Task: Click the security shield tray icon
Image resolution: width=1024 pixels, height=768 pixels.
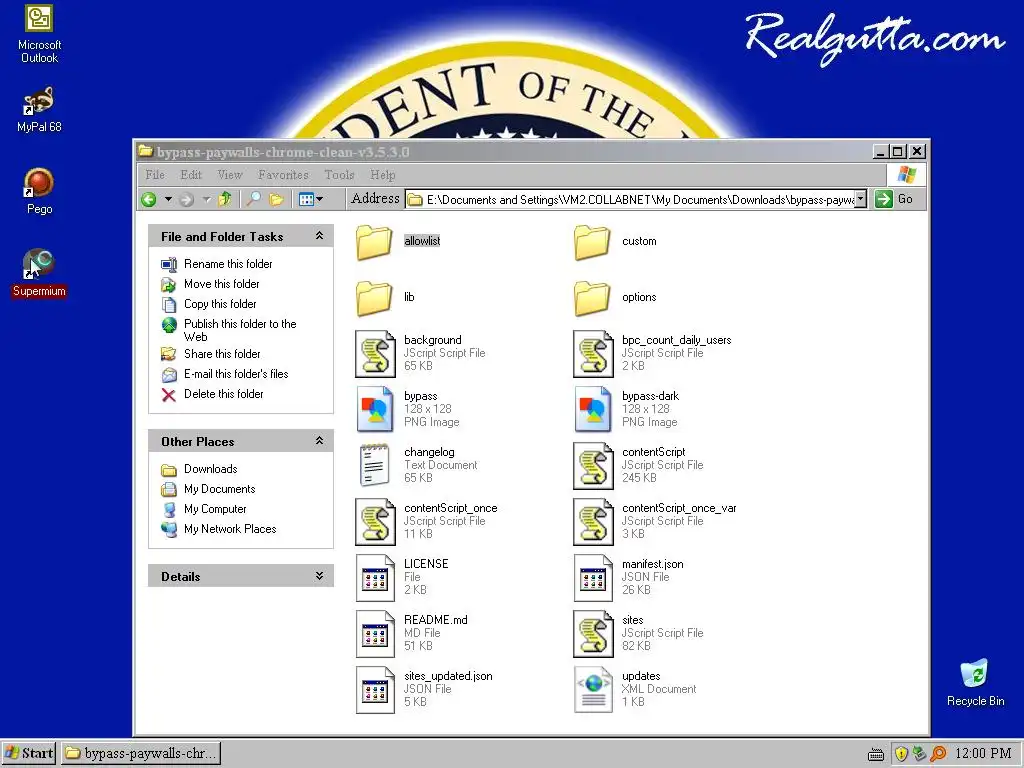Action: point(901,754)
